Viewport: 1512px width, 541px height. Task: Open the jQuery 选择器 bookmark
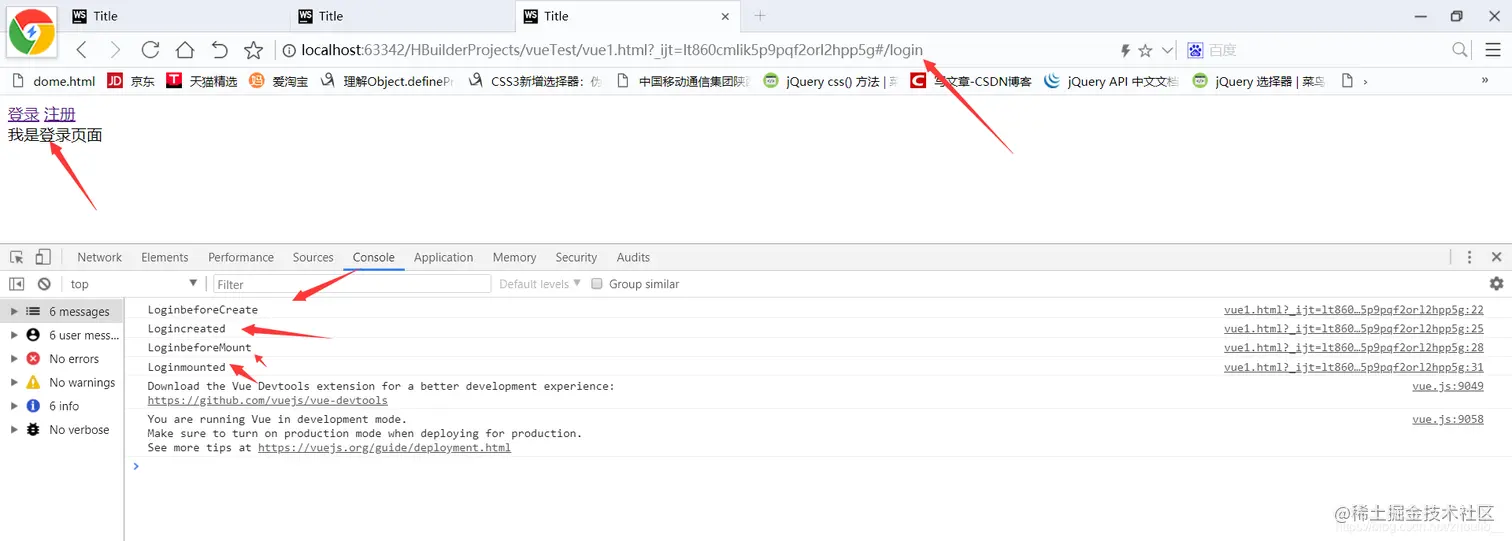click(x=1259, y=81)
